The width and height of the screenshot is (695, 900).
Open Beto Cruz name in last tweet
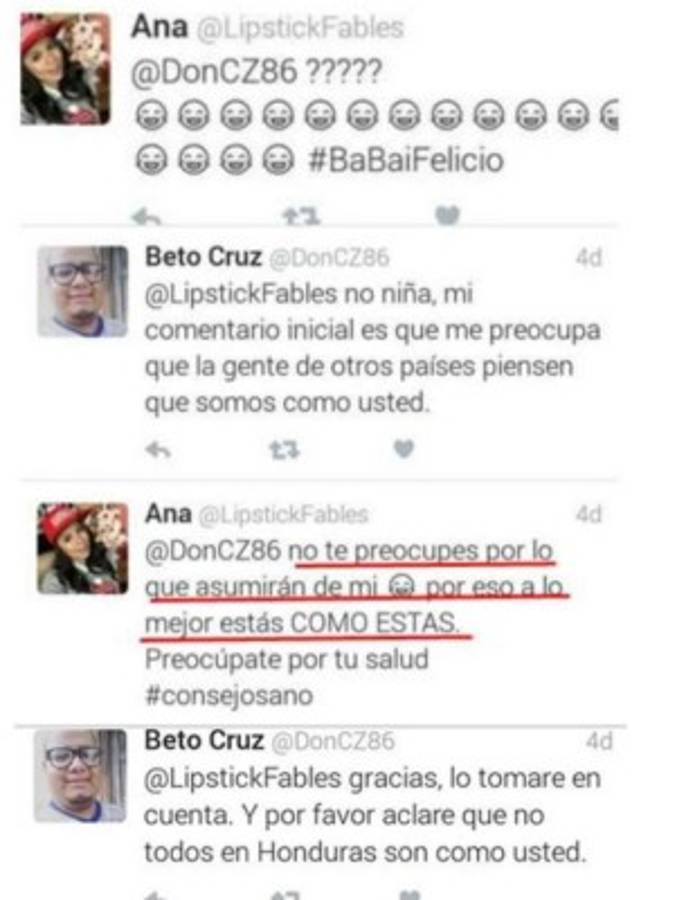click(204, 740)
